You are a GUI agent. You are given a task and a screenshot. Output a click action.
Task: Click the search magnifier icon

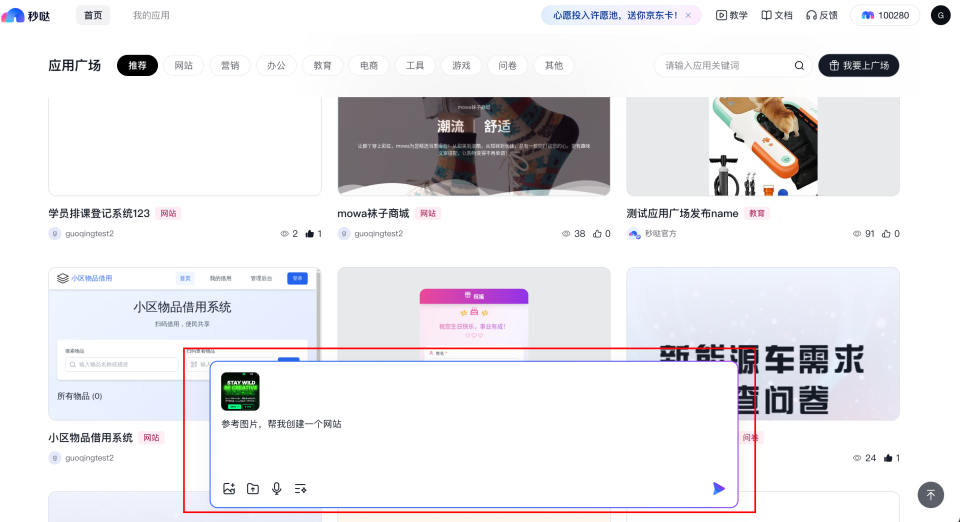(799, 65)
